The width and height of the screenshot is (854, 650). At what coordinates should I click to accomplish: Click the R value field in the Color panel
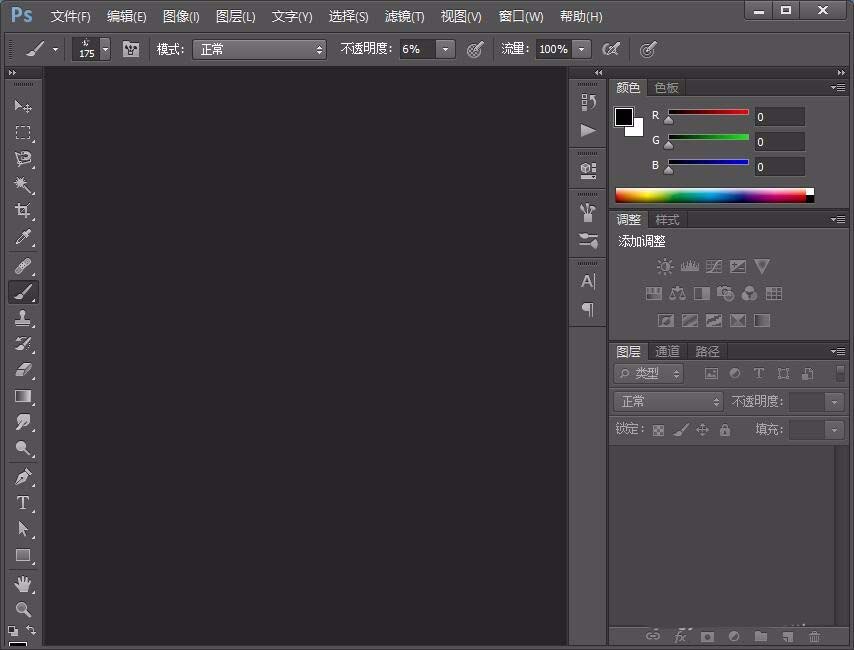coord(778,116)
